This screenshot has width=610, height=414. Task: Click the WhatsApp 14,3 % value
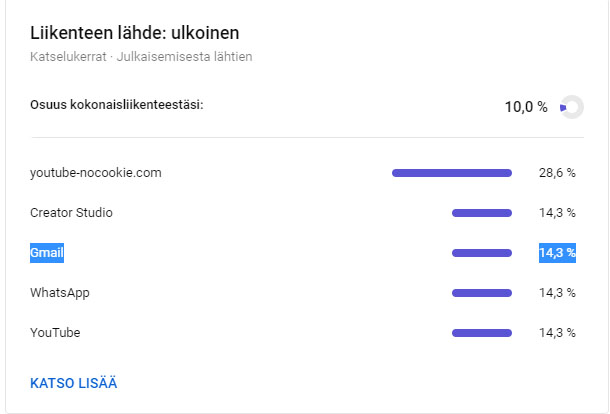pyautogui.click(x=557, y=293)
